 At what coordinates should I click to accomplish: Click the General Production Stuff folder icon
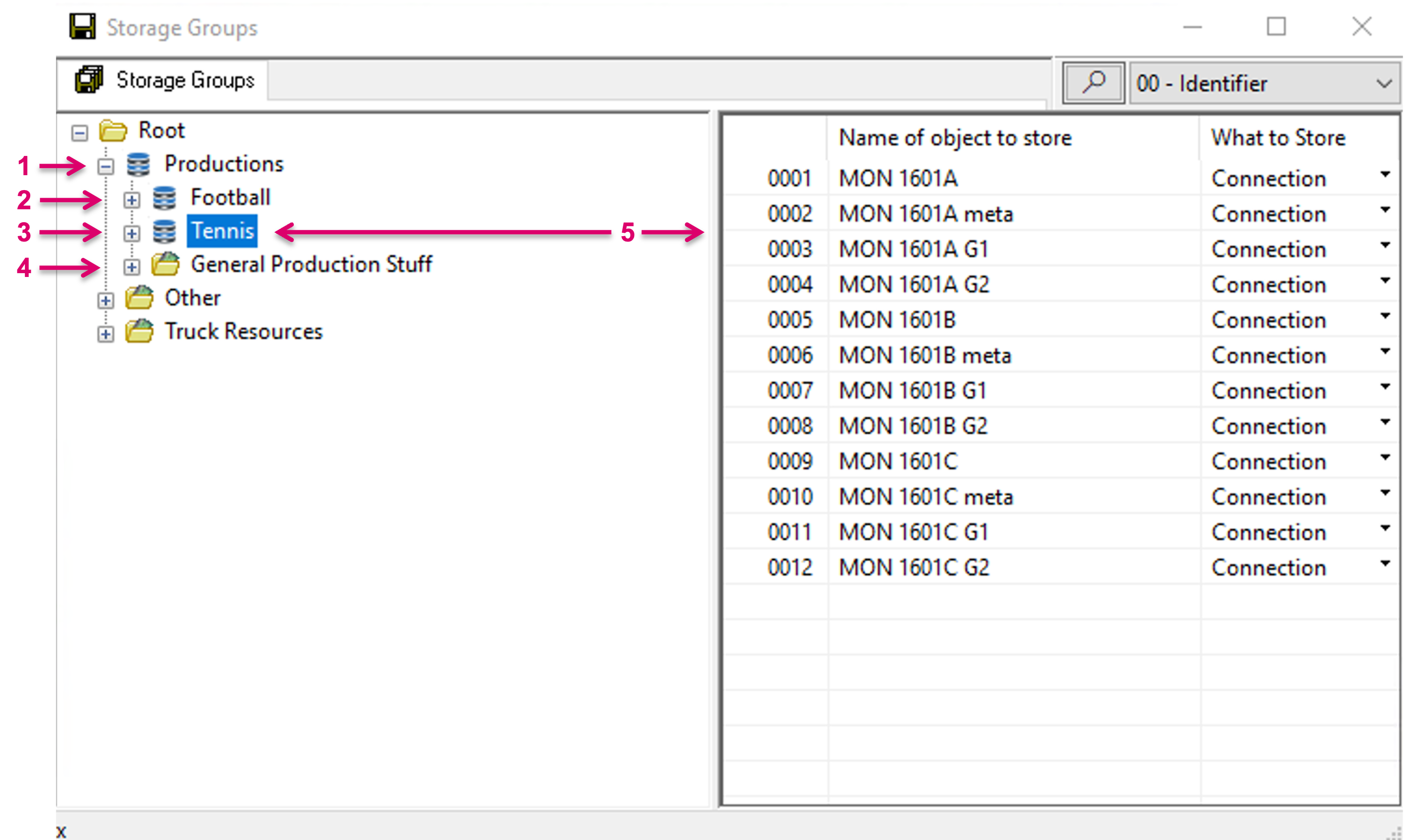(x=165, y=264)
